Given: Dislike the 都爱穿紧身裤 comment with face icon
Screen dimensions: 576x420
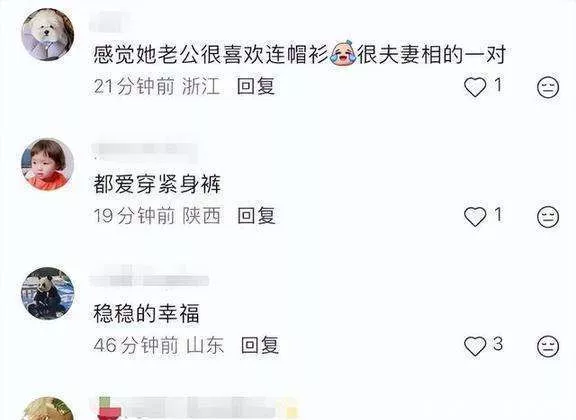Looking at the screenshot, I should click(548, 216).
